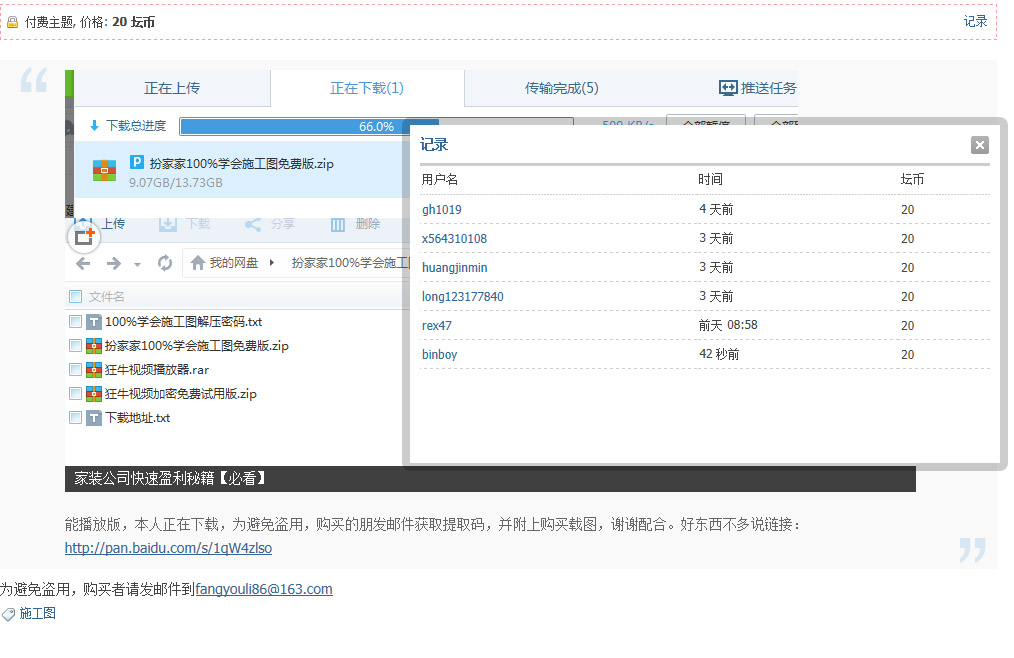
Task: Click the fangyouli86@163.com email link
Action: [264, 589]
